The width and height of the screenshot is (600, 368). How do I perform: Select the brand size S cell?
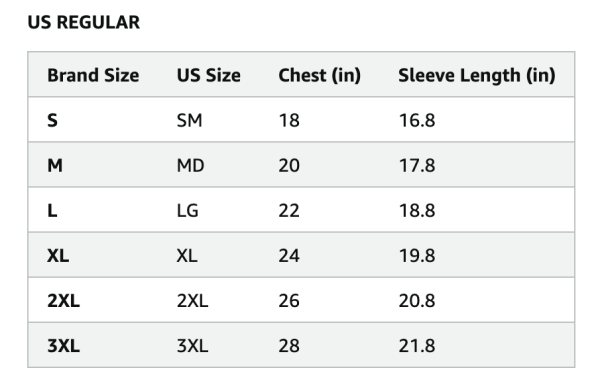click(x=52, y=120)
